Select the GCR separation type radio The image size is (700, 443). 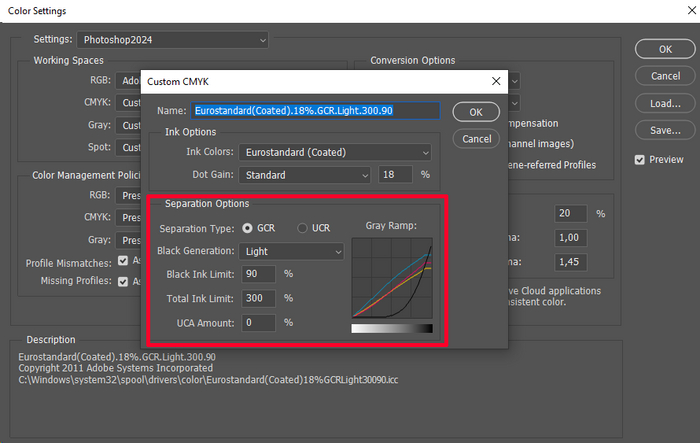(247, 228)
